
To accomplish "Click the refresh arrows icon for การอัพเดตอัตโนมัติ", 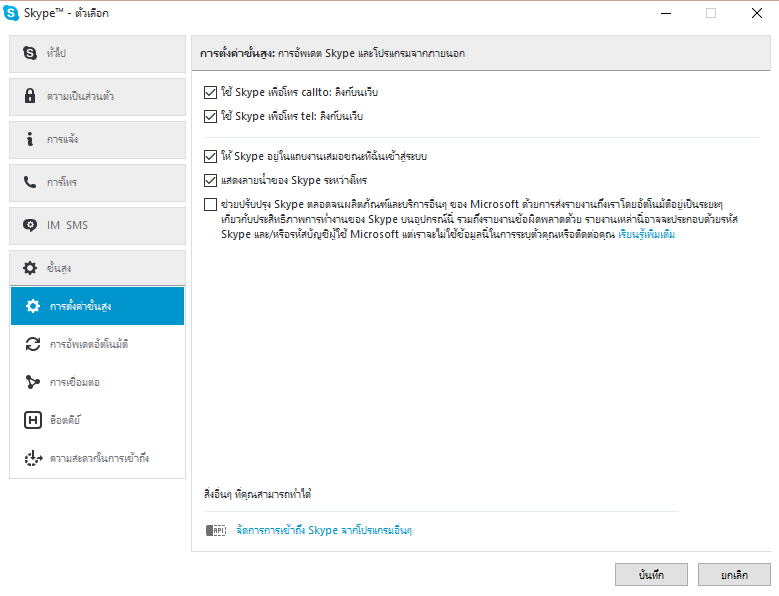I will point(33,344).
